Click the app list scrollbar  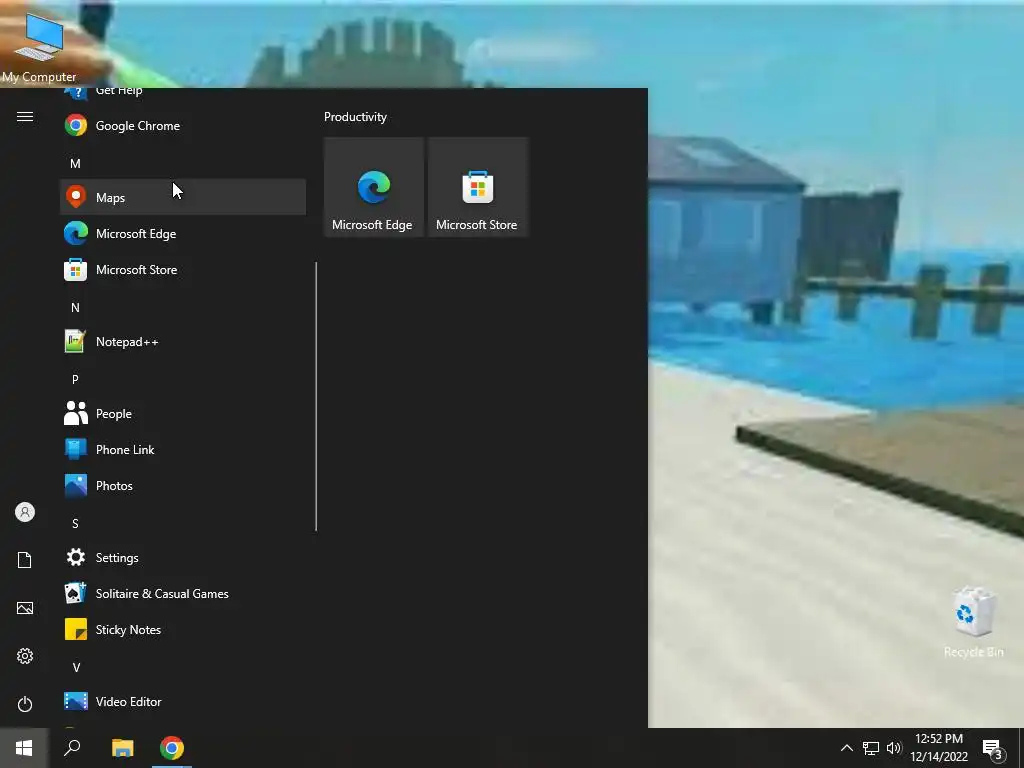click(x=316, y=396)
